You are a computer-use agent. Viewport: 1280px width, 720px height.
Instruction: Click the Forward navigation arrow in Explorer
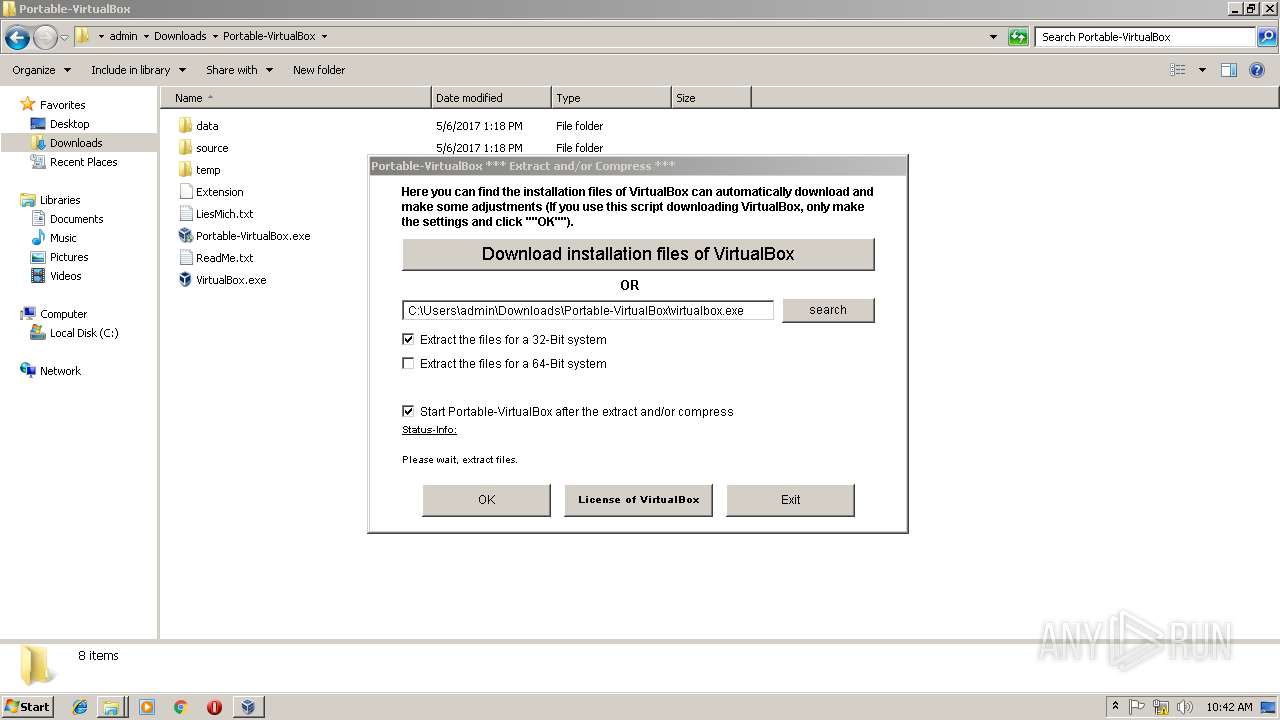pos(45,38)
